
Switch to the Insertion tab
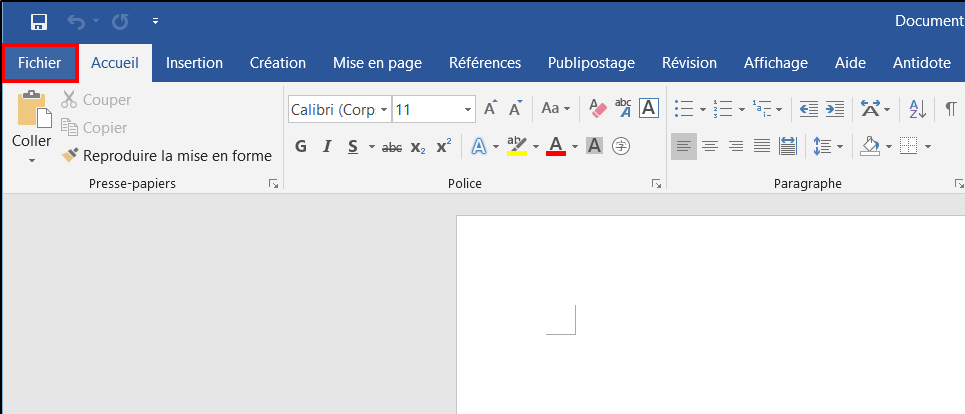pyautogui.click(x=194, y=63)
